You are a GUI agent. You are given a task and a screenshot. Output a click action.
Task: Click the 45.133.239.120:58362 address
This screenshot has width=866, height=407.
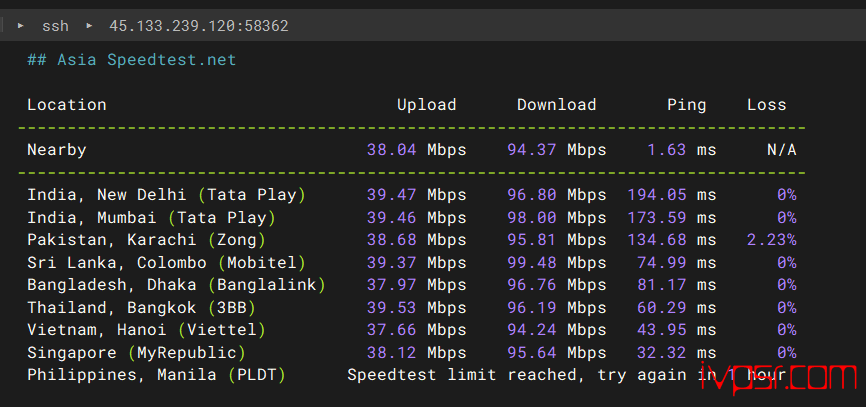[199, 26]
